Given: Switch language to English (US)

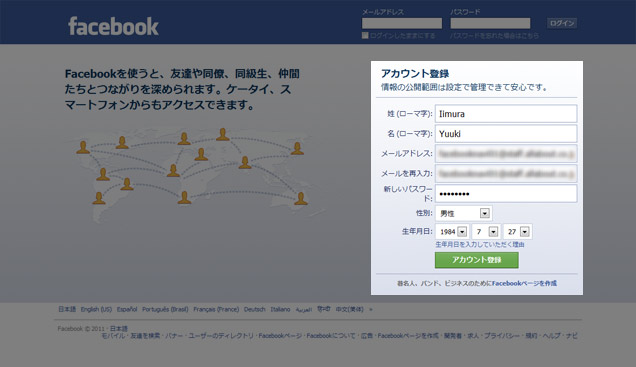Looking at the screenshot, I should coord(96,309).
